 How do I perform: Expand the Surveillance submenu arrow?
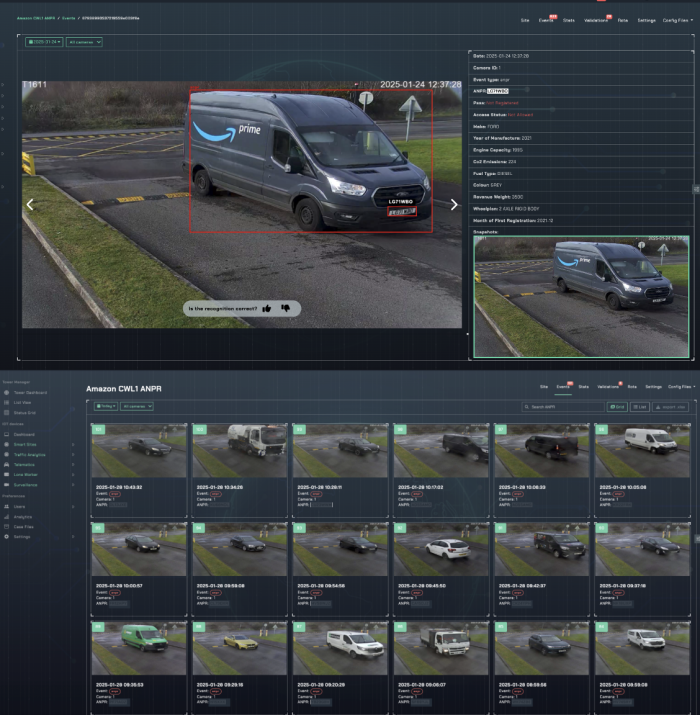73,485
